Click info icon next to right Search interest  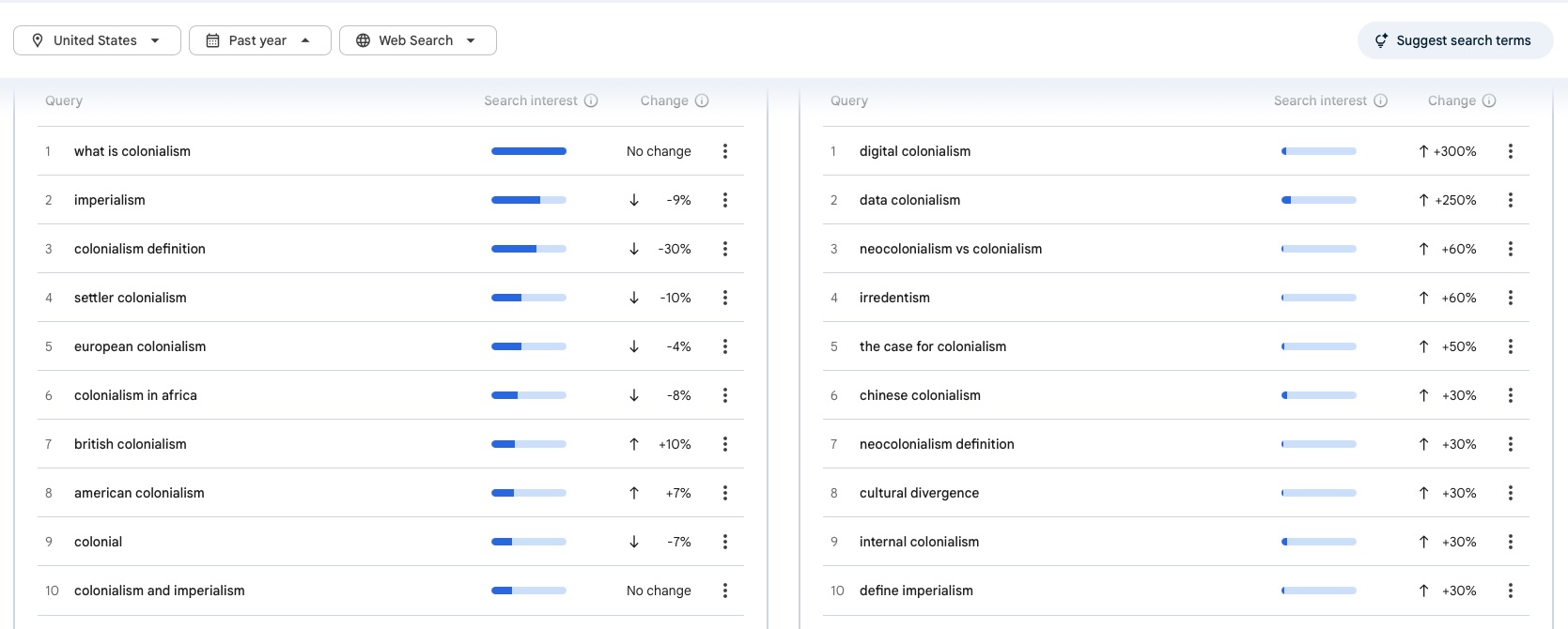1380,100
